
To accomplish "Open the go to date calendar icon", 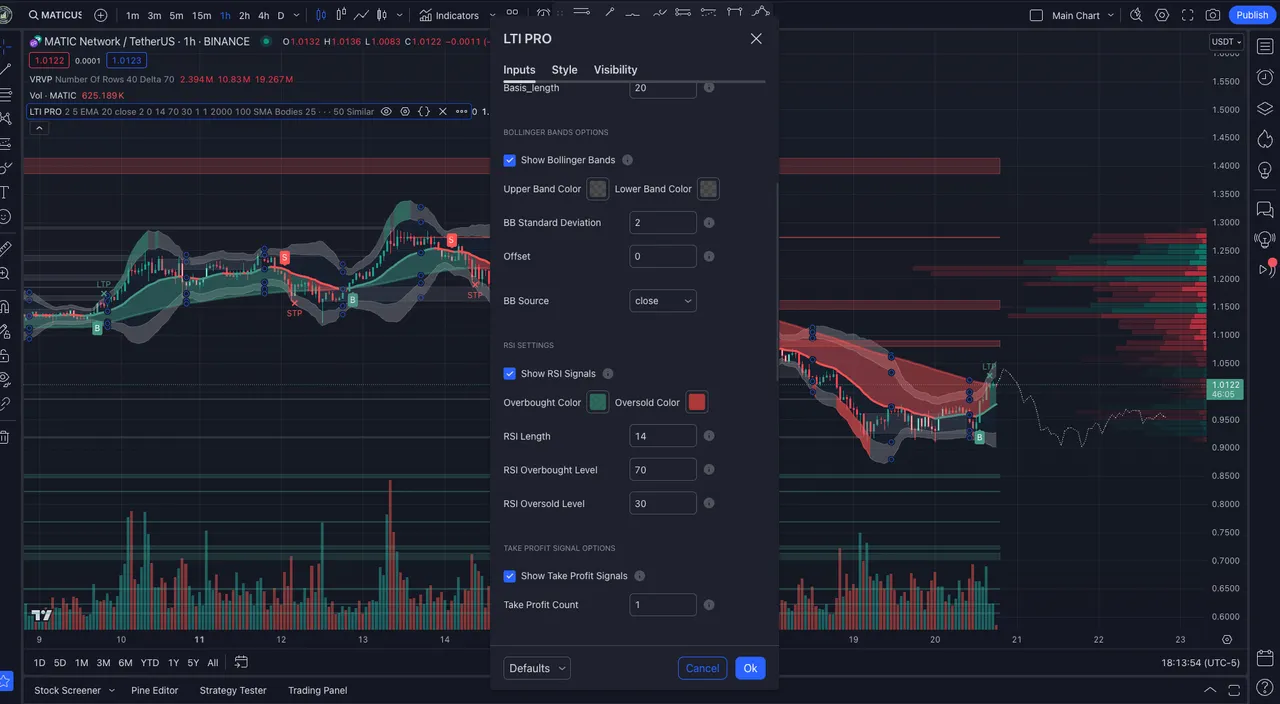I will [x=241, y=662].
